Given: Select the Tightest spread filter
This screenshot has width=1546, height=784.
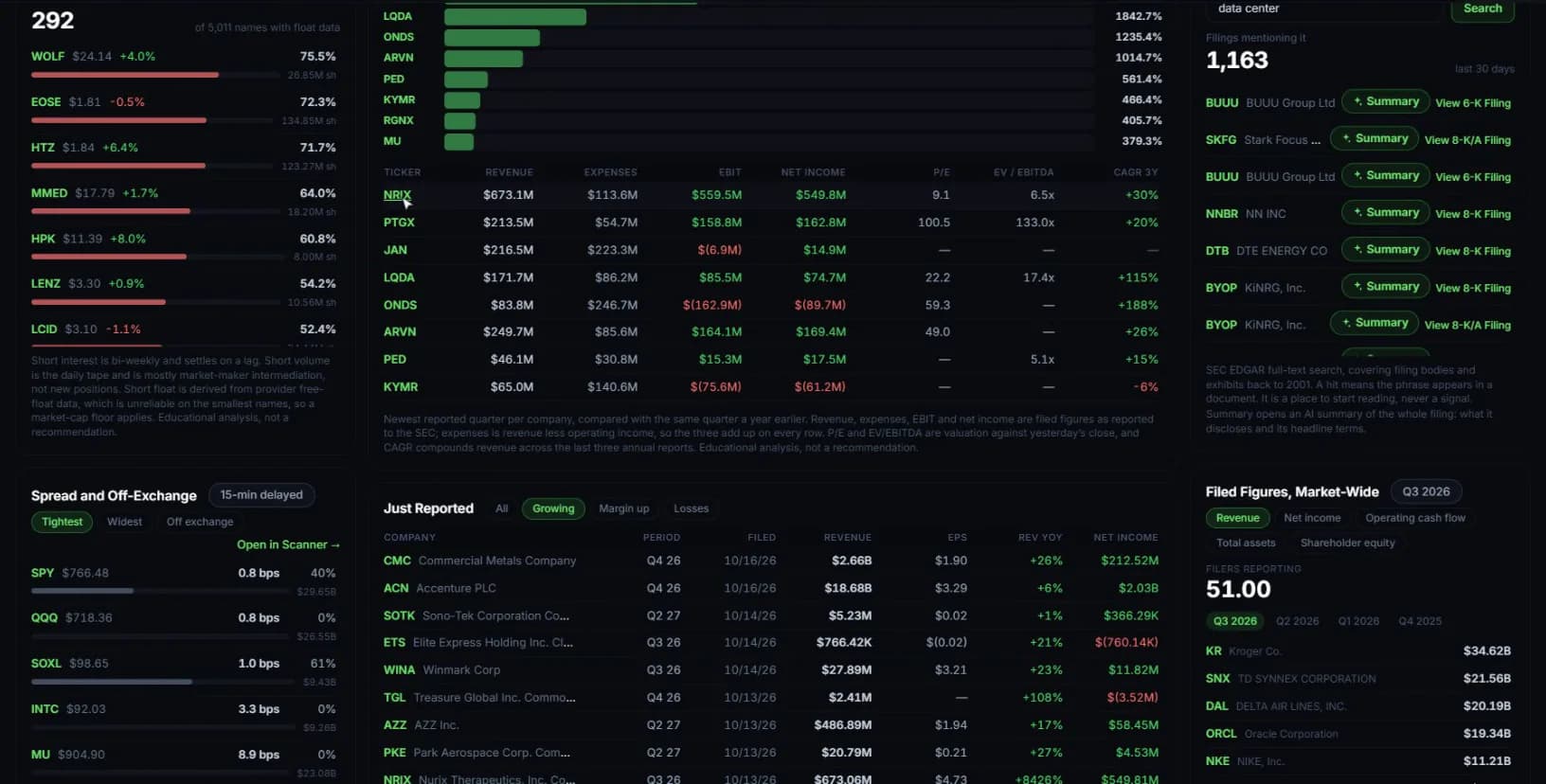Looking at the screenshot, I should 63,522.
